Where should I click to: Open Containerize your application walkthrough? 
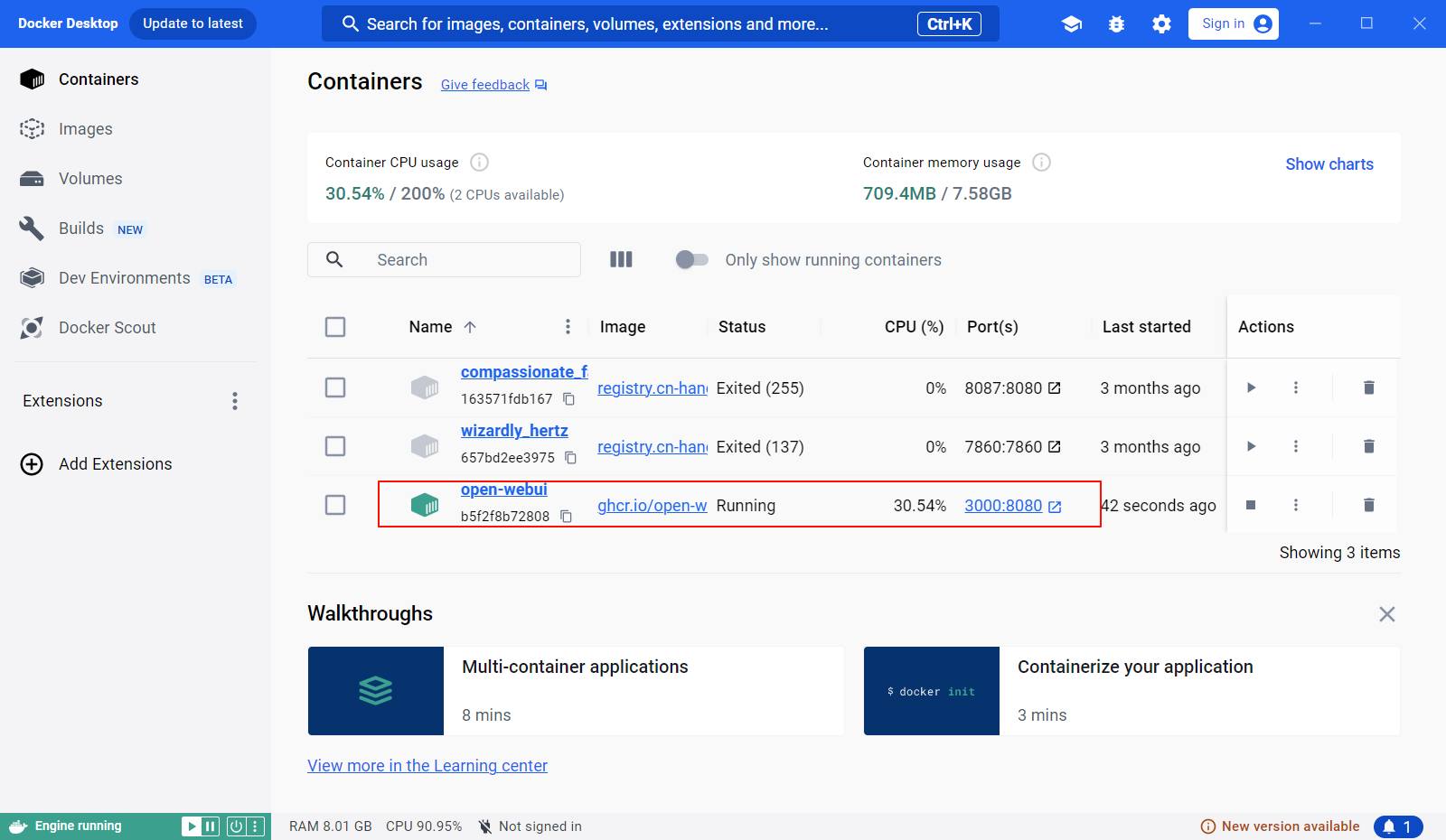coord(1131,691)
